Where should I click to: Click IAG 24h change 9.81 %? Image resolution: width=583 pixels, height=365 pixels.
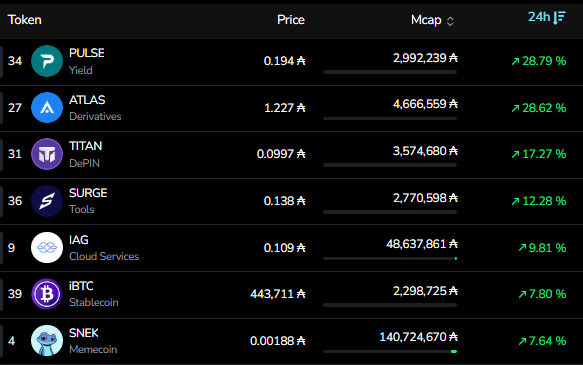[542, 248]
